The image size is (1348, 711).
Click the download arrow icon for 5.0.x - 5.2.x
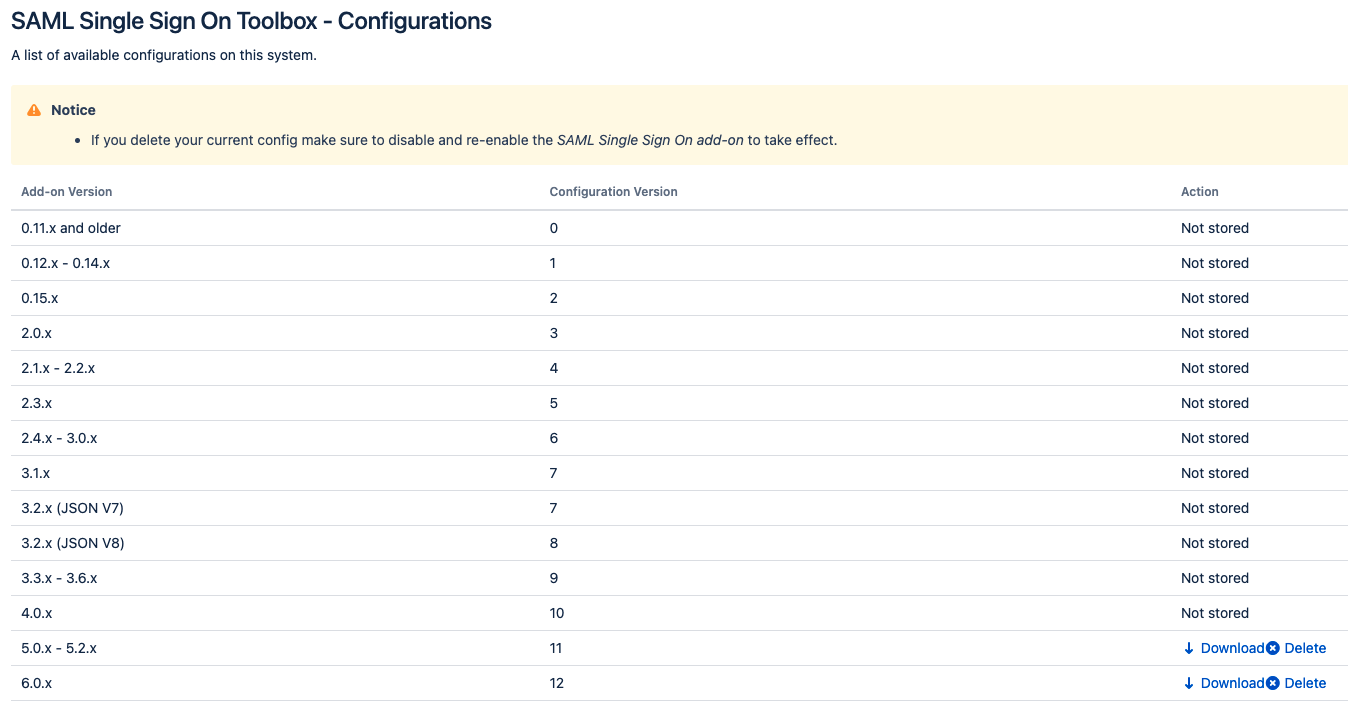[x=1189, y=648]
